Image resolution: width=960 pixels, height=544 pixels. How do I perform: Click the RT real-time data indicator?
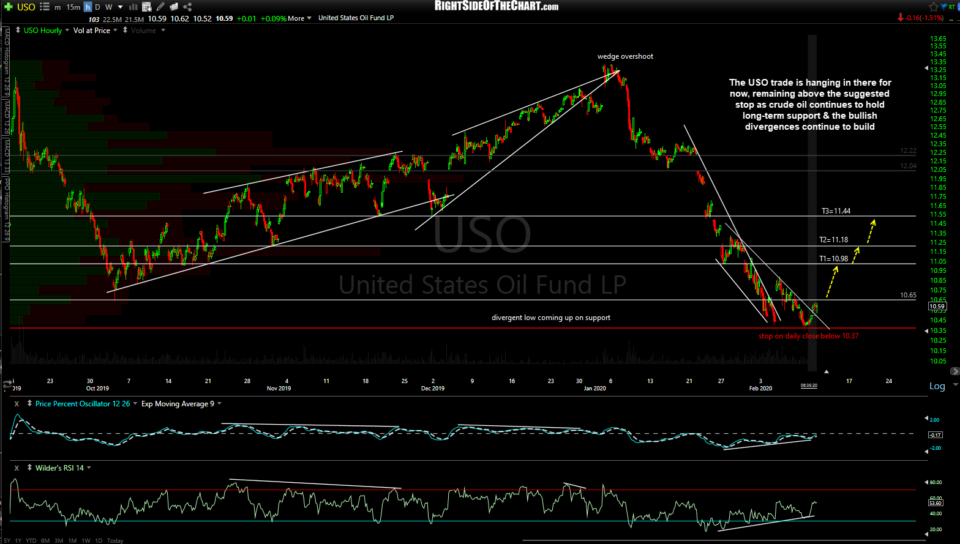[953, 7]
